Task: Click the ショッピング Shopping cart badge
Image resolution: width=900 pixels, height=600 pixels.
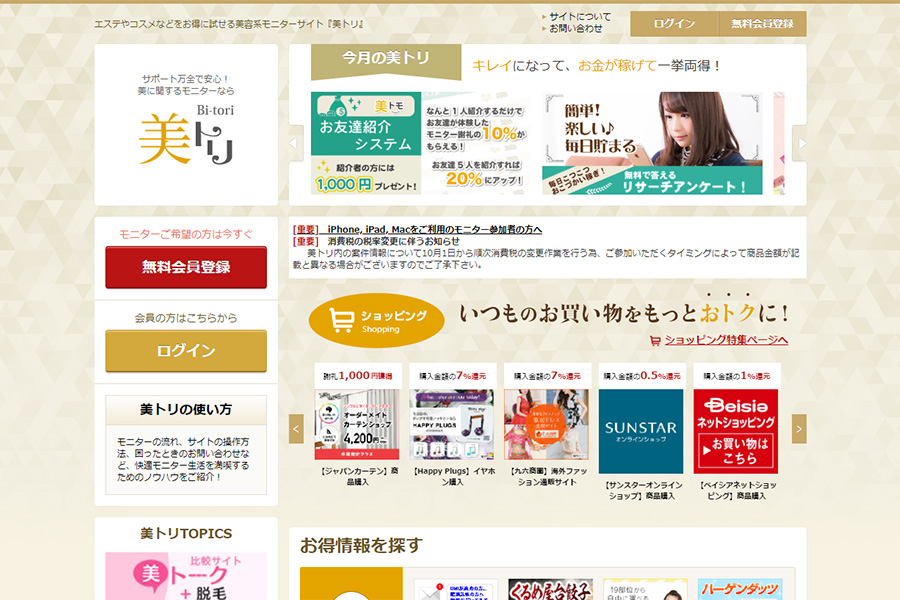Action: [x=377, y=320]
